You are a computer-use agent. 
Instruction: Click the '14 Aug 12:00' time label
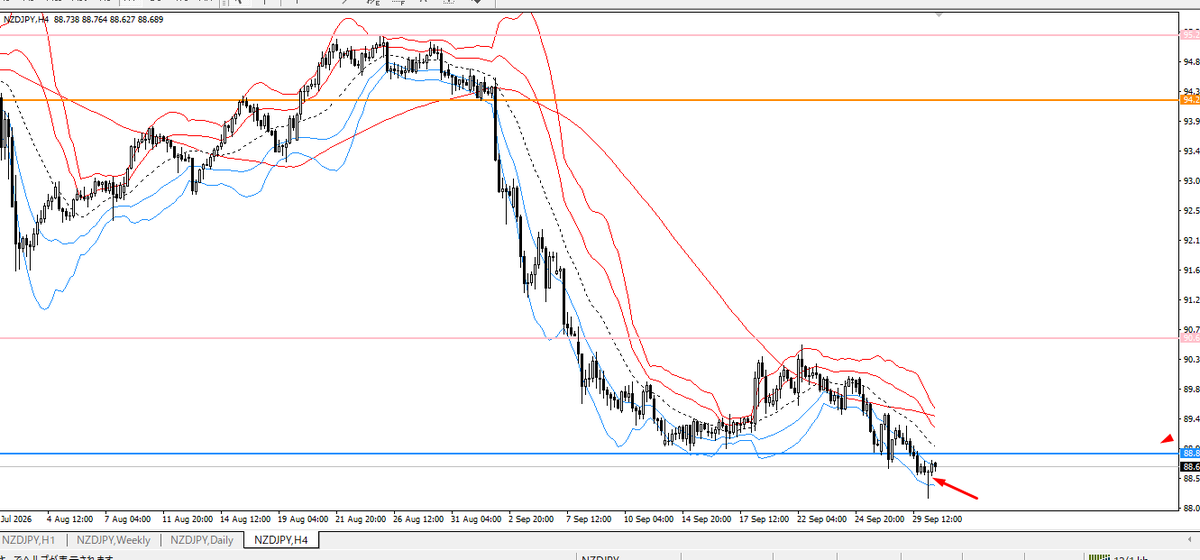(246, 520)
